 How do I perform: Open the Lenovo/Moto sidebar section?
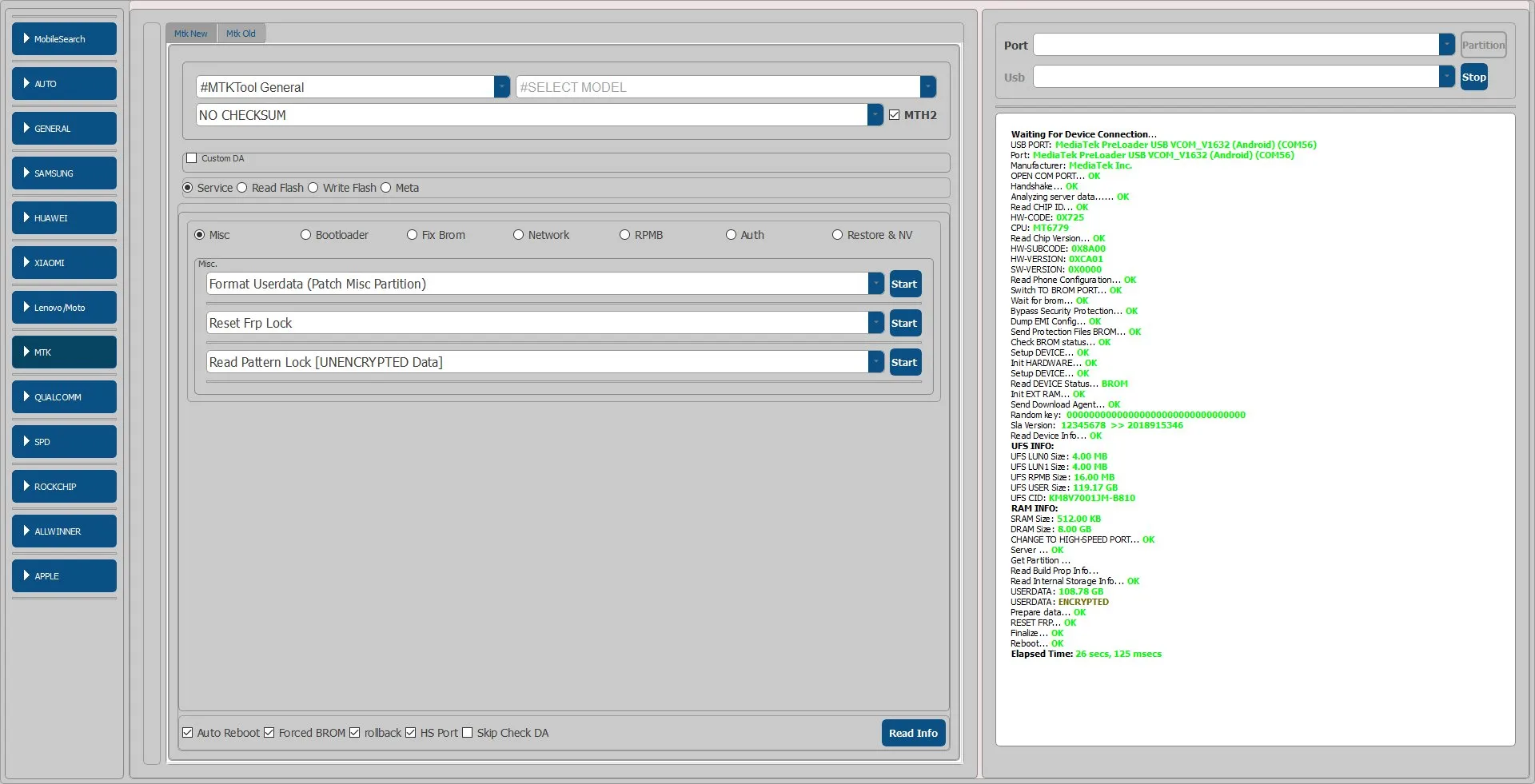click(x=64, y=308)
